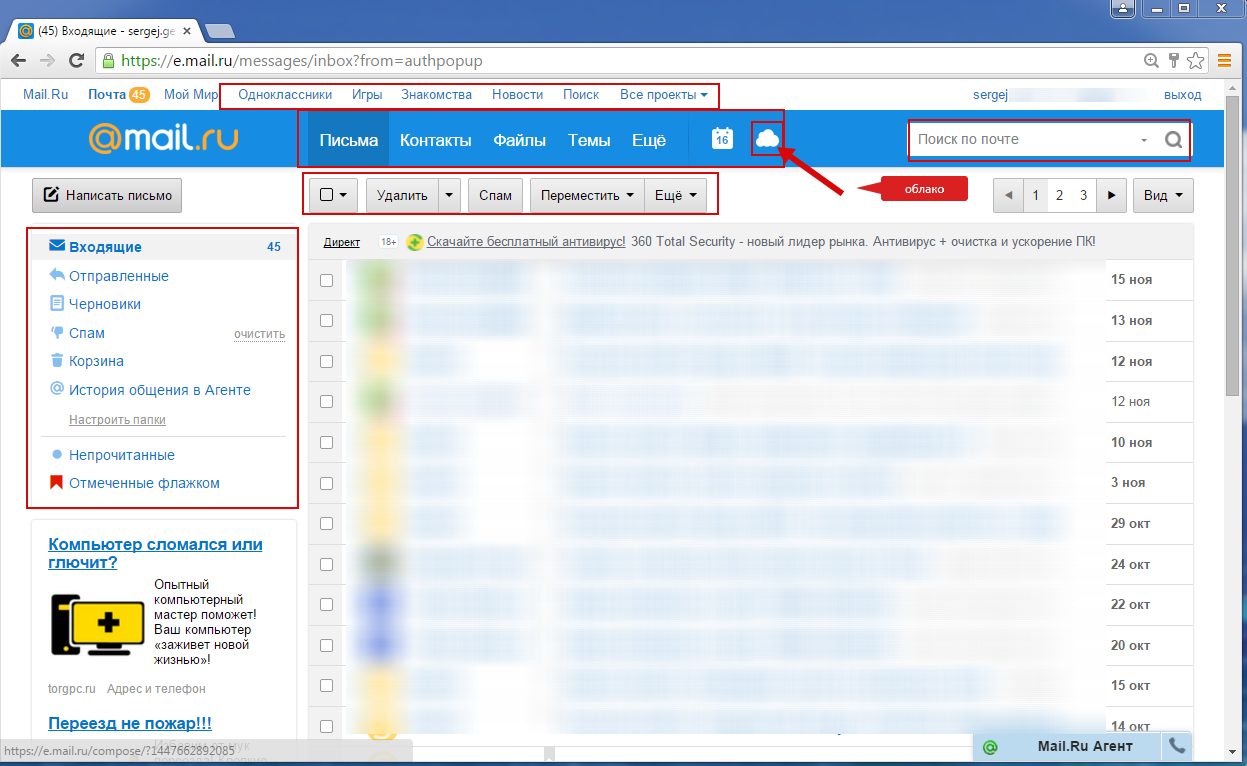This screenshot has height=766, width=1247.
Task: Switch to the Контакты tab
Action: click(436, 140)
